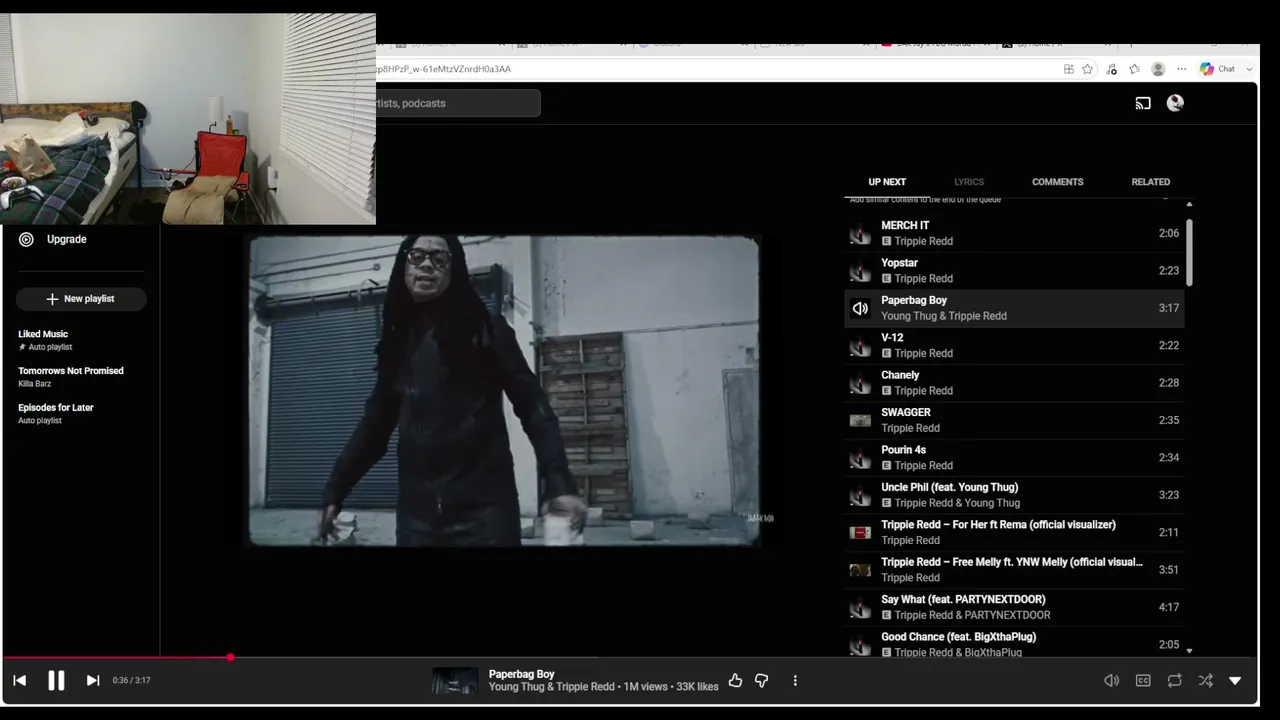1280x720 pixels.
Task: Toggle shuffle for the queue
Action: (x=1205, y=681)
